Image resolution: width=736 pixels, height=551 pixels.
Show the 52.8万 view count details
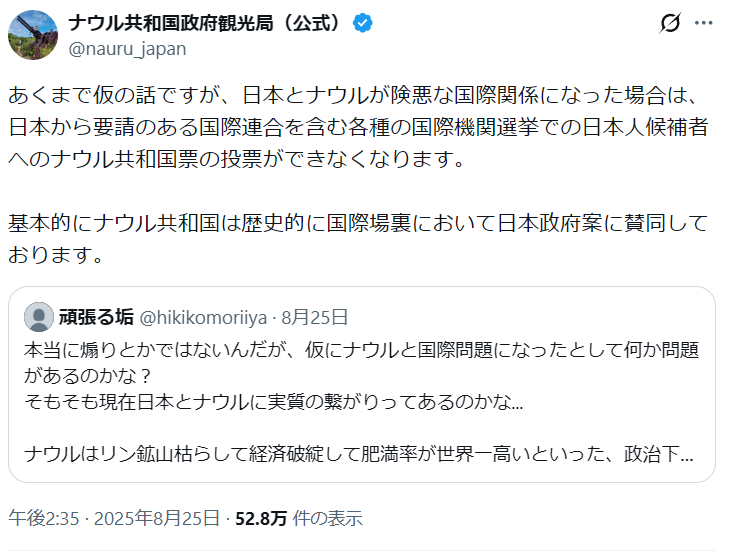(x=260, y=518)
